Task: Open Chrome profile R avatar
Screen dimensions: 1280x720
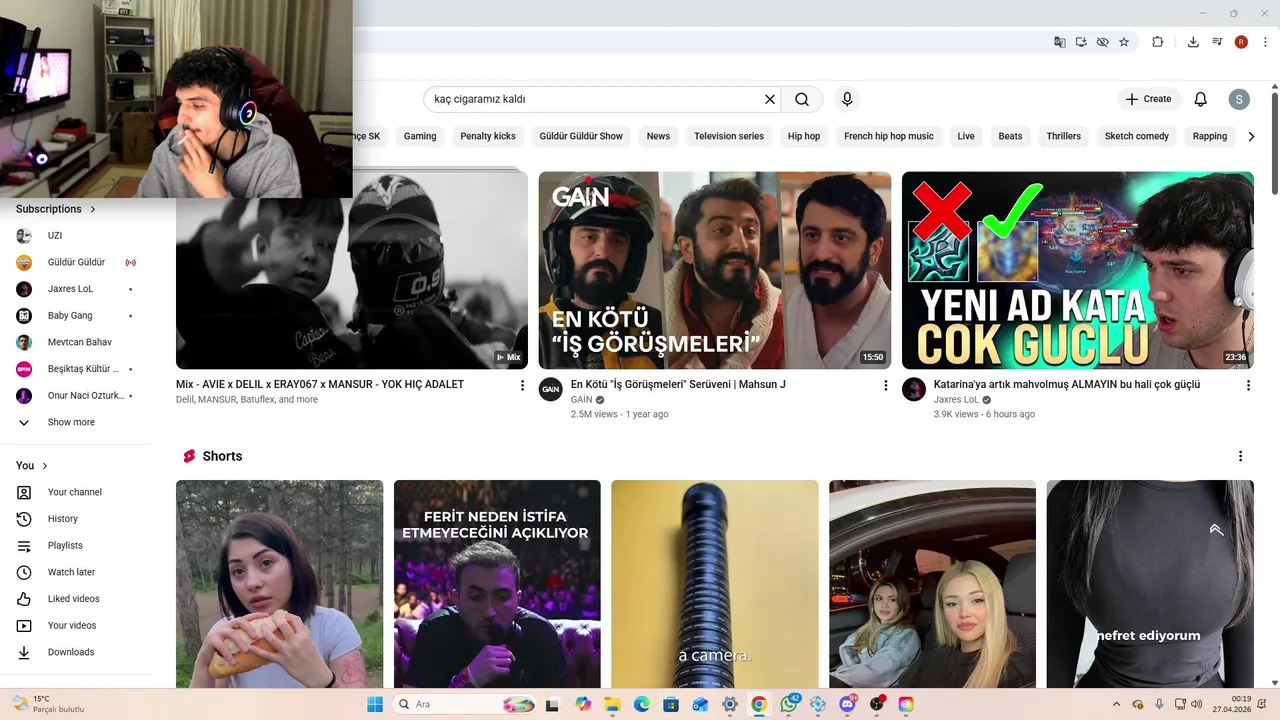Action: pyautogui.click(x=1241, y=42)
